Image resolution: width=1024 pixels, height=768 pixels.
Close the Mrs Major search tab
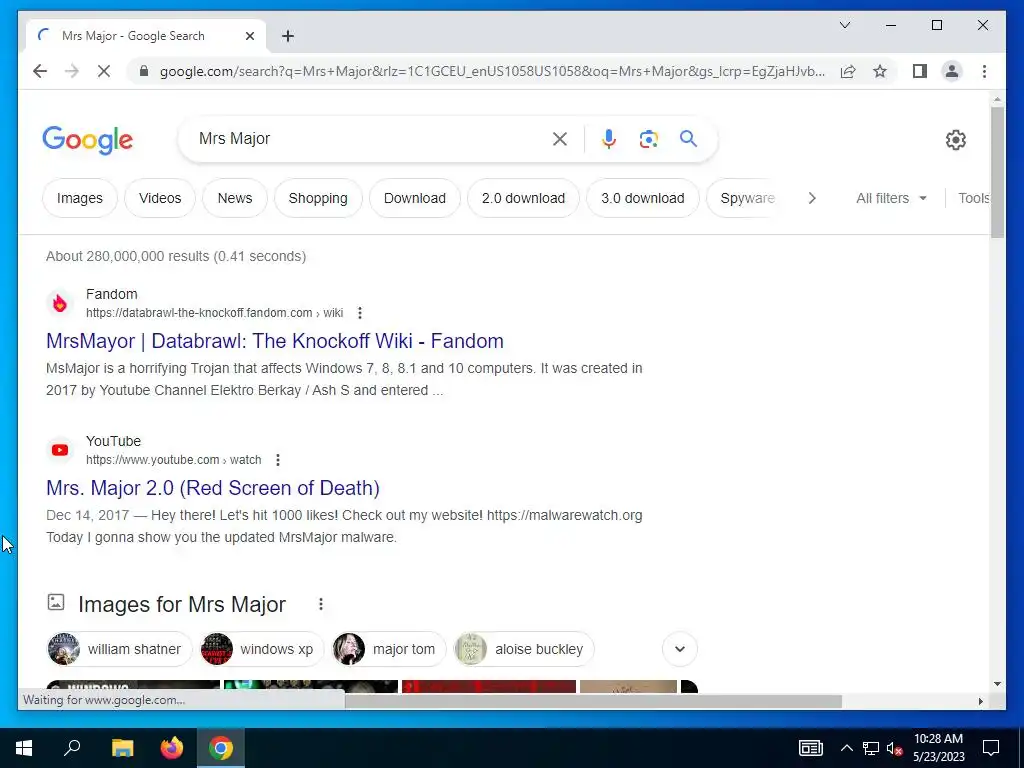coord(249,36)
